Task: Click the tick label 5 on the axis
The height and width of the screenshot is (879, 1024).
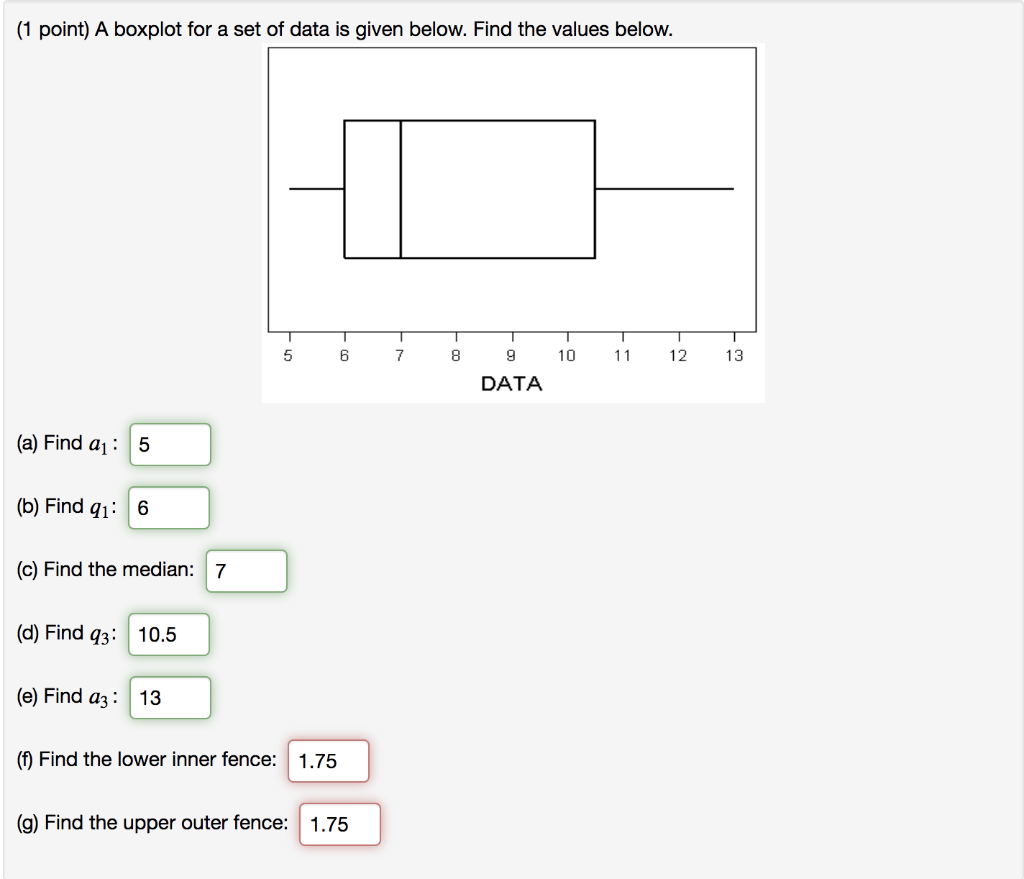Action: pos(288,355)
